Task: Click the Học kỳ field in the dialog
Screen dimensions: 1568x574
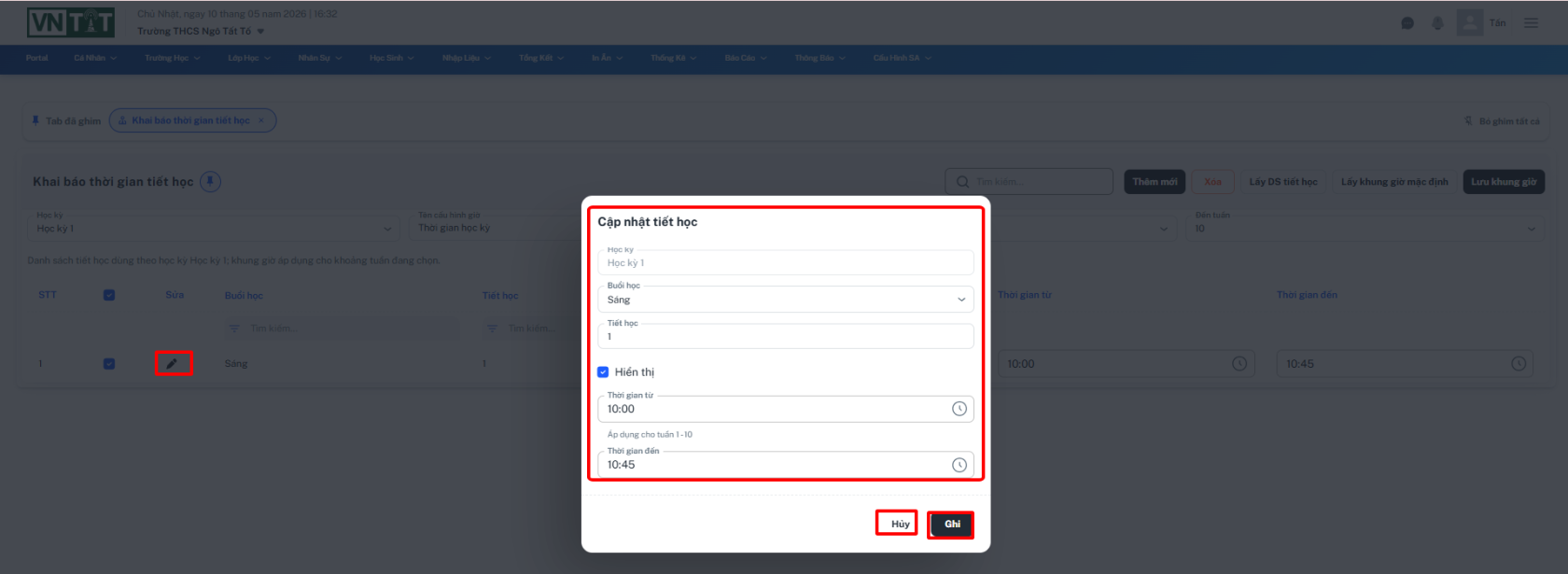Action: click(785, 262)
